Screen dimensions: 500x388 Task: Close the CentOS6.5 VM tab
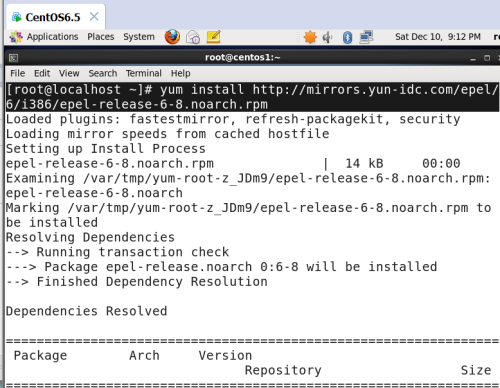point(94,16)
